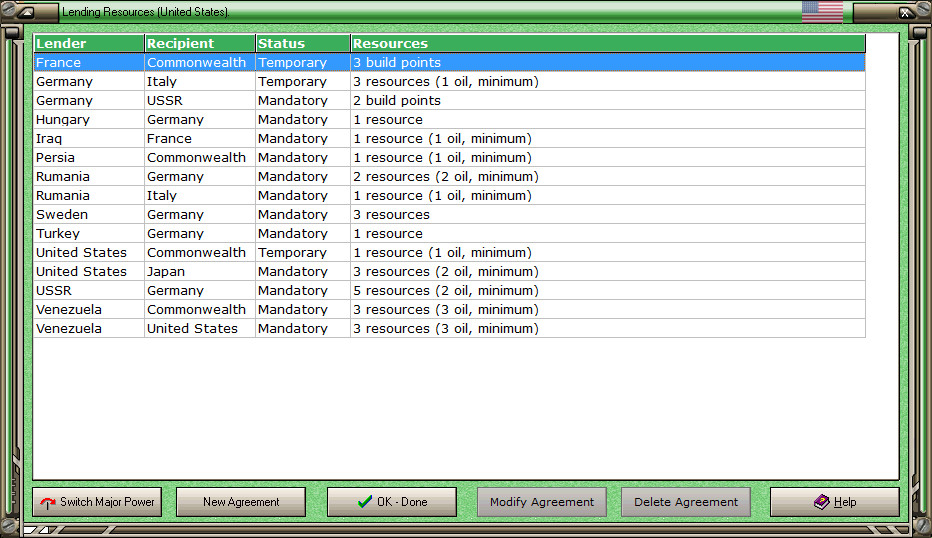932x538 pixels.
Task: Click the United States flag icon
Action: (822, 12)
